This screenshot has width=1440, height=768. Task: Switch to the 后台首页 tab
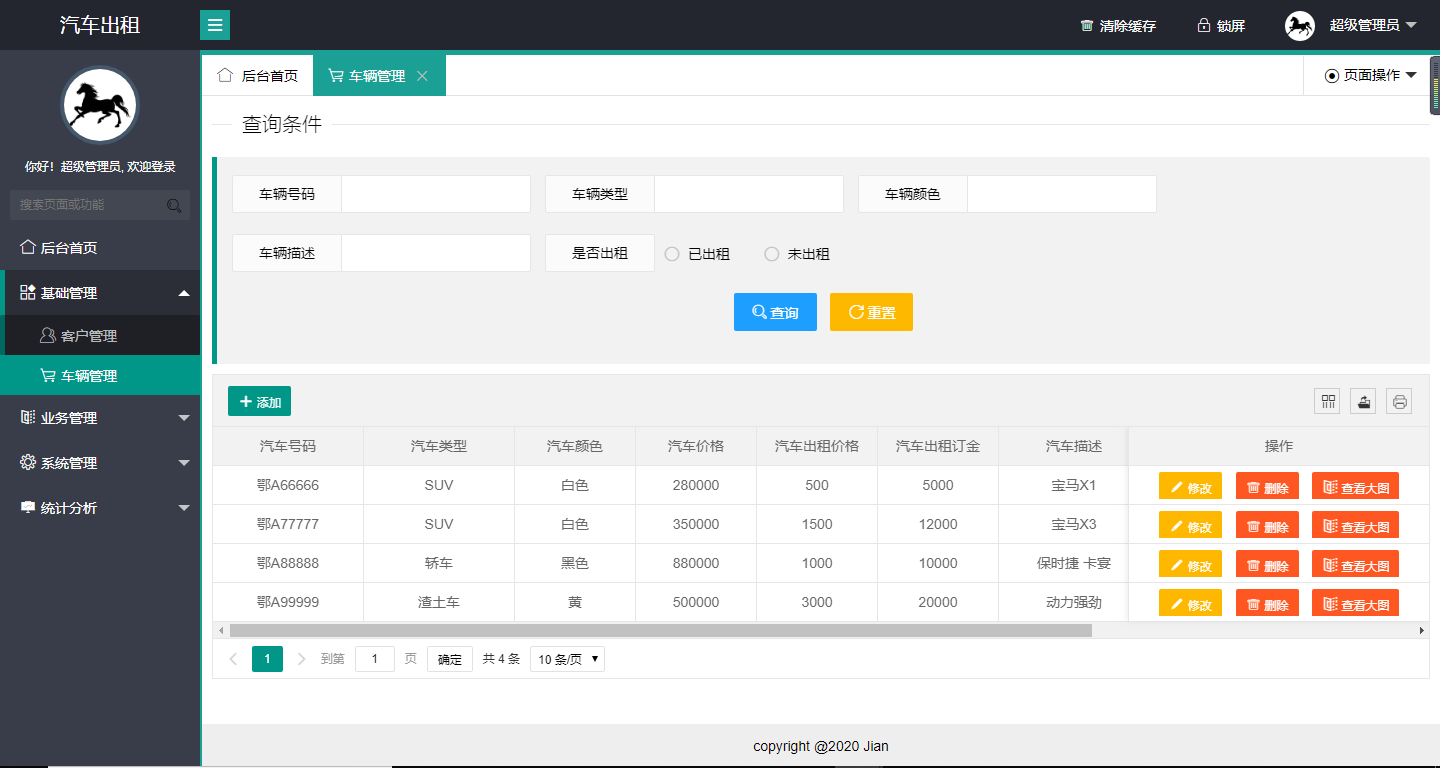(x=258, y=76)
